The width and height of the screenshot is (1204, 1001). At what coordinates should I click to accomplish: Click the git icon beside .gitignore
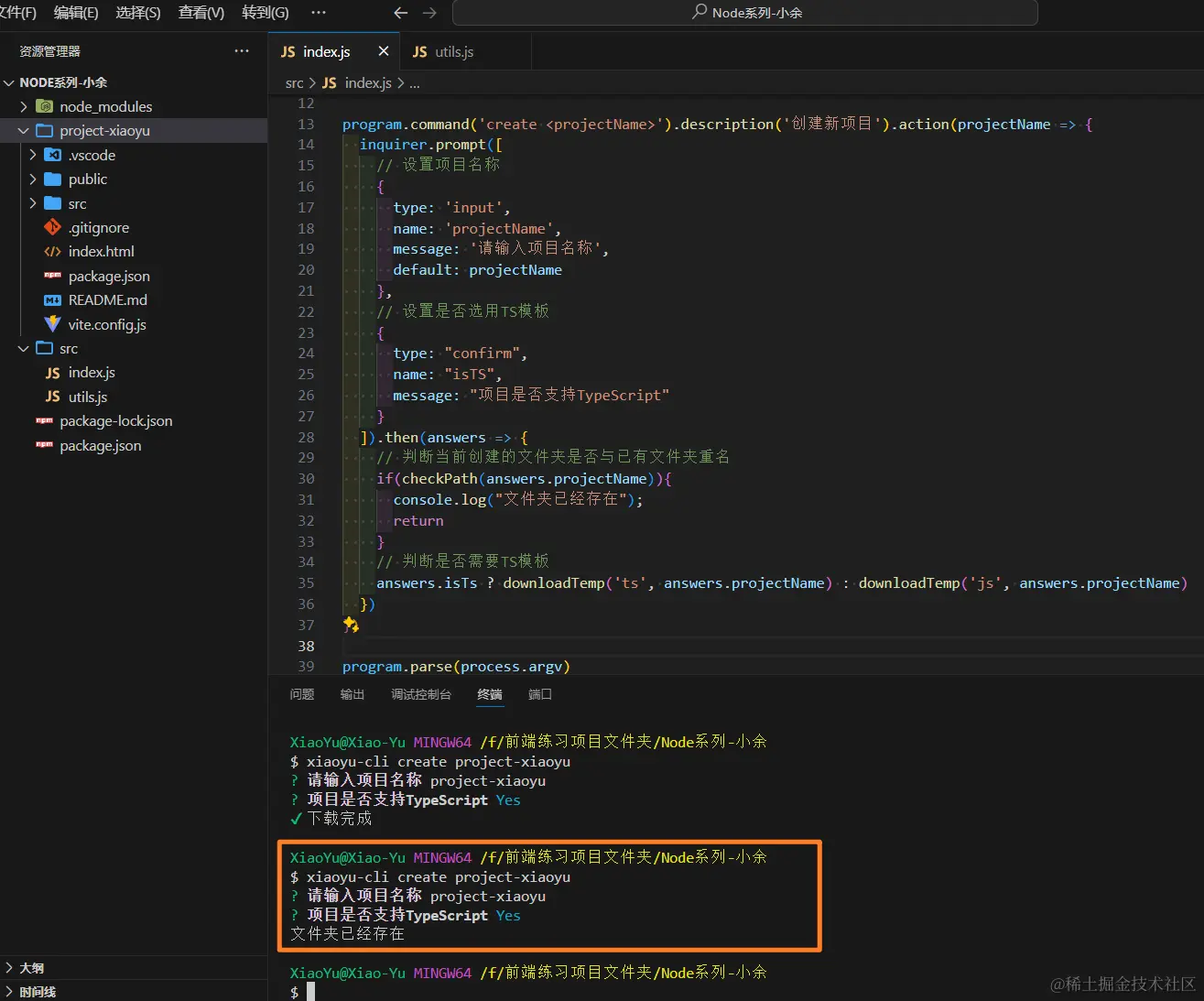click(x=52, y=227)
